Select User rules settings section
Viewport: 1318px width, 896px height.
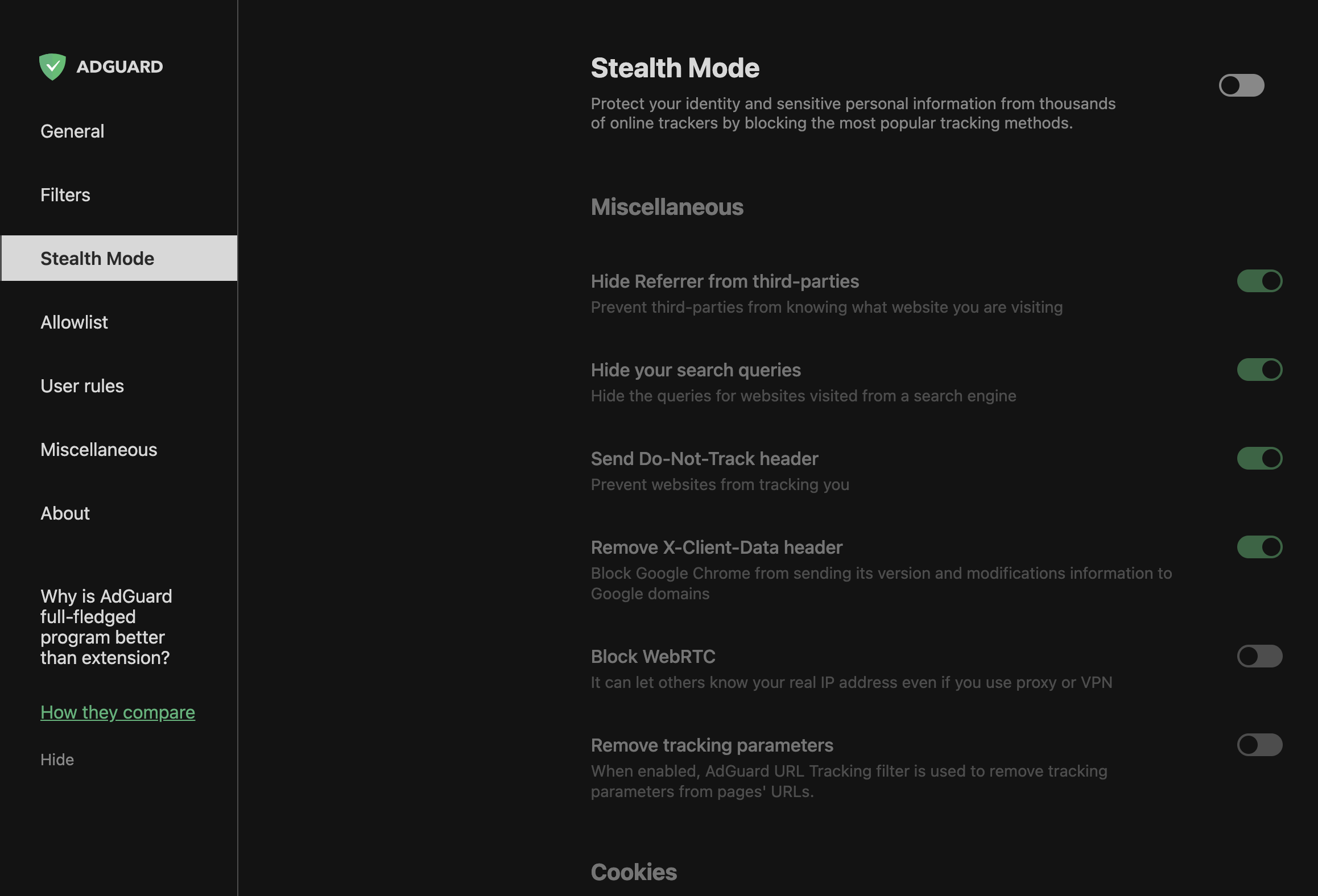pos(82,385)
